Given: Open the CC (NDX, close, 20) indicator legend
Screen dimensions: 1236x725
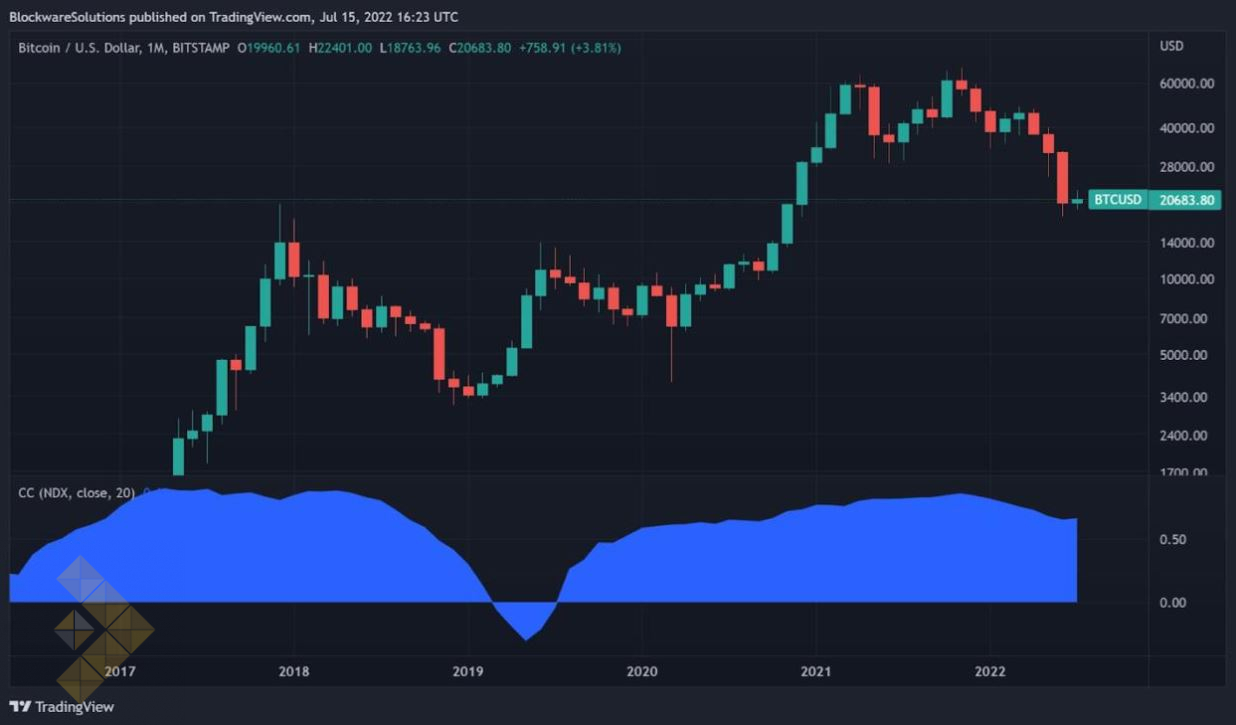Looking at the screenshot, I should click(76, 492).
